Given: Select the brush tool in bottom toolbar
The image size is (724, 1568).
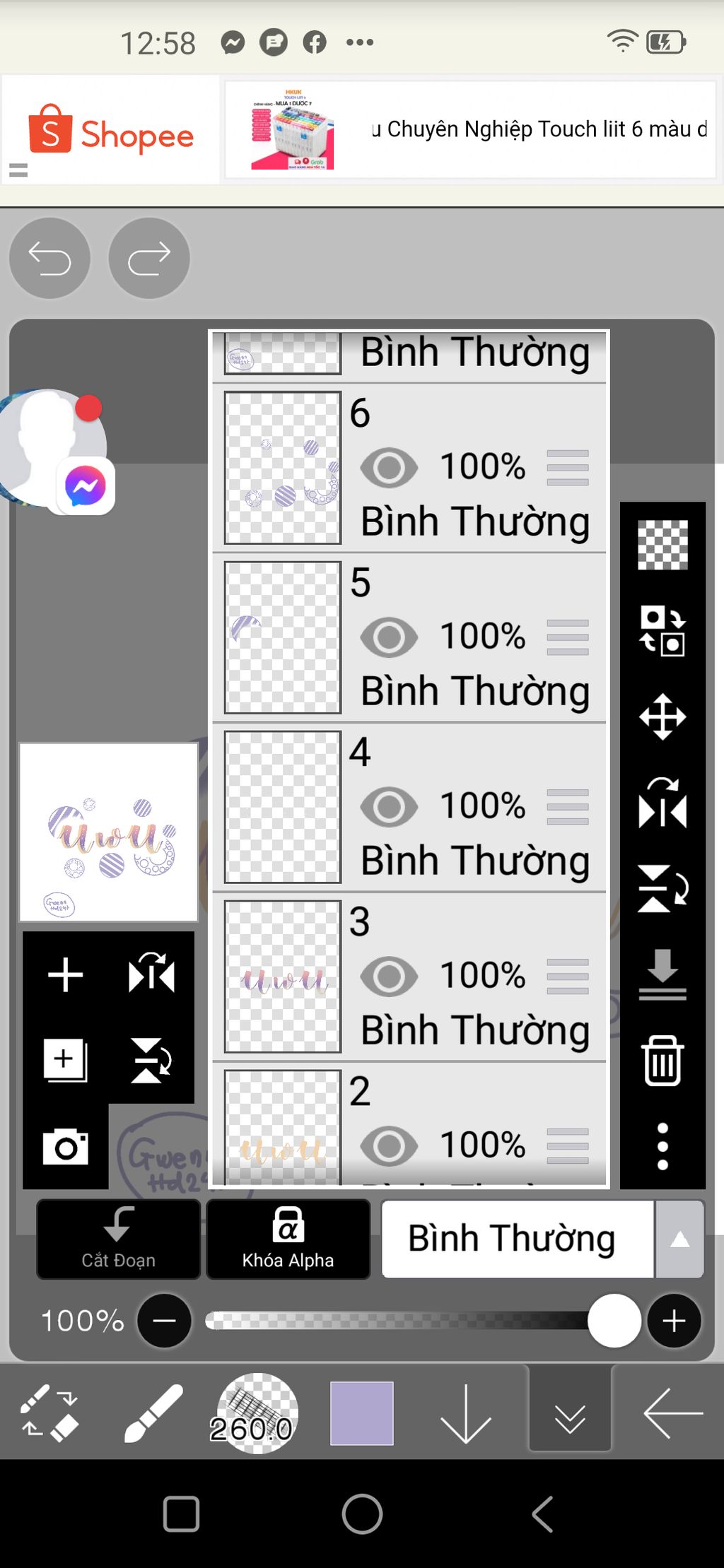Looking at the screenshot, I should pyautogui.click(x=153, y=1413).
